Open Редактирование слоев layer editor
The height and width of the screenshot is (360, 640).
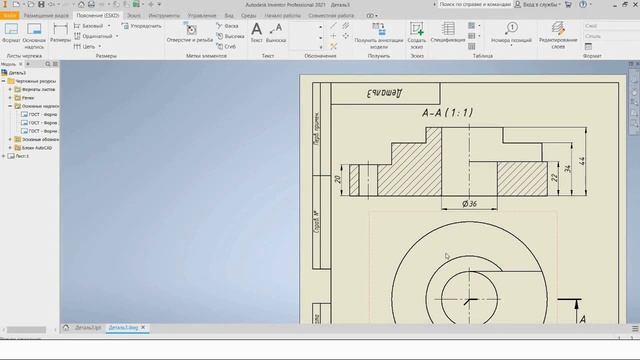(x=558, y=36)
